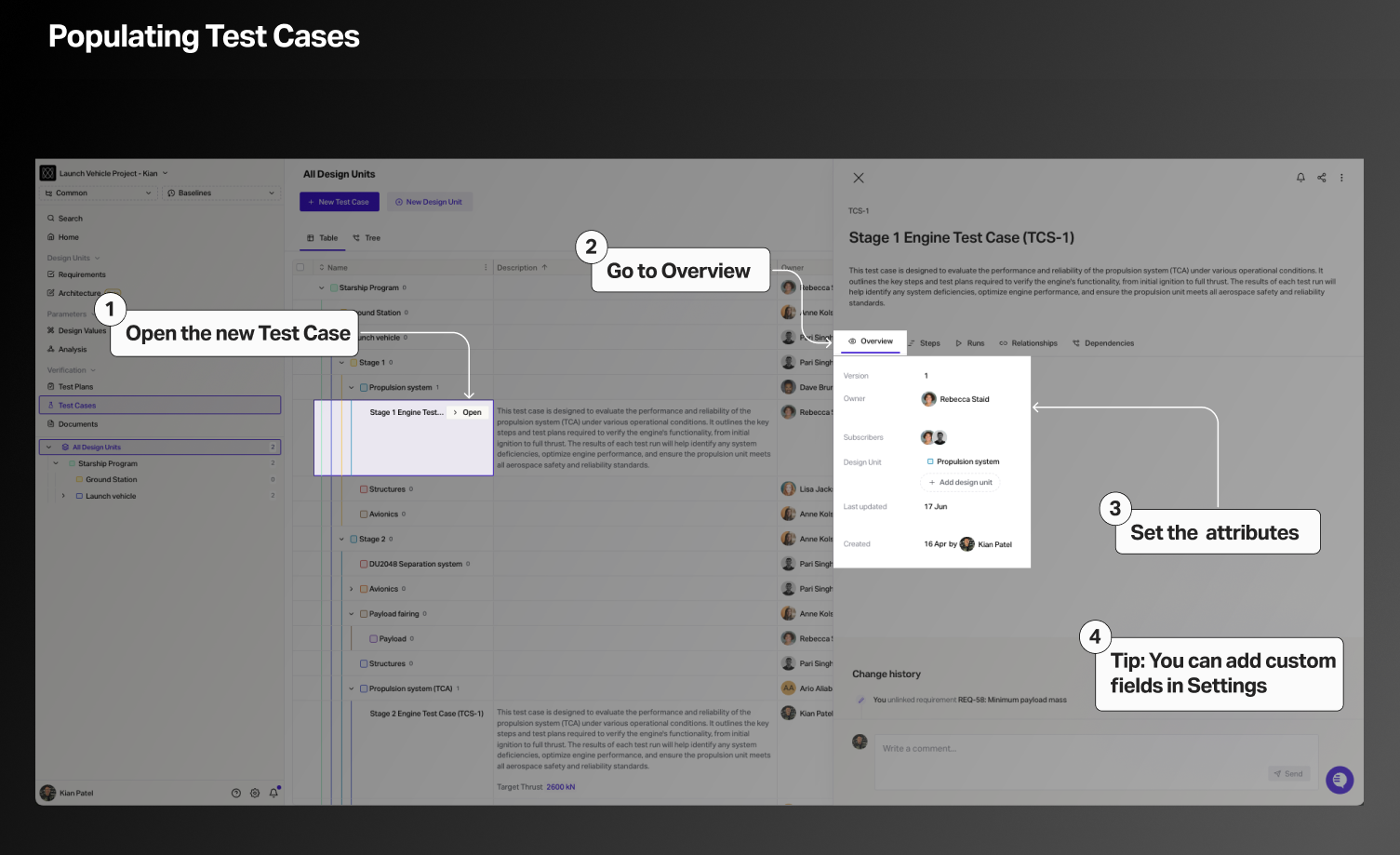1400x855 pixels.
Task: Close the Stage 1 Engine Test Case panel
Action: pyautogui.click(x=859, y=178)
